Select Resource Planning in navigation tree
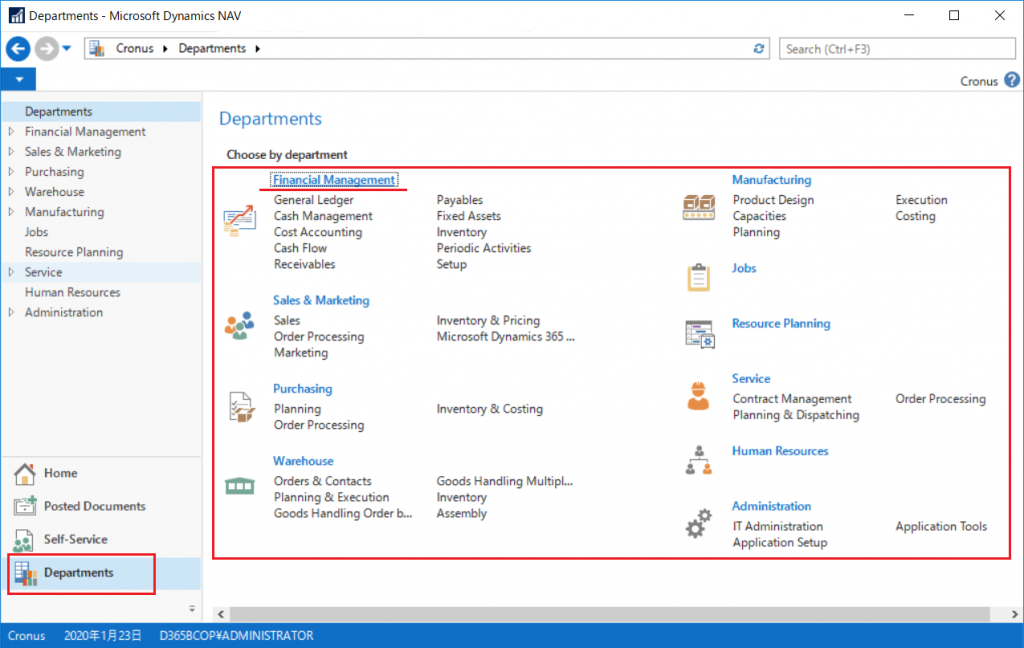This screenshot has width=1024, height=648. (x=74, y=252)
